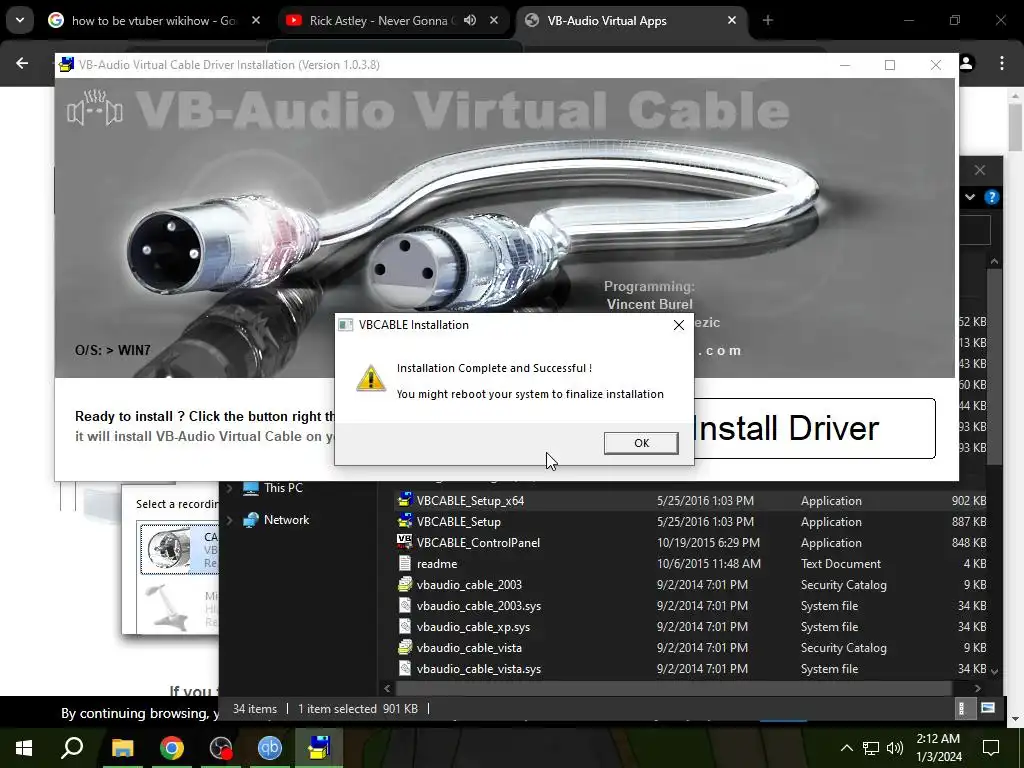1024x768 pixels.
Task: Open Windows taskbar search
Action: click(72, 748)
